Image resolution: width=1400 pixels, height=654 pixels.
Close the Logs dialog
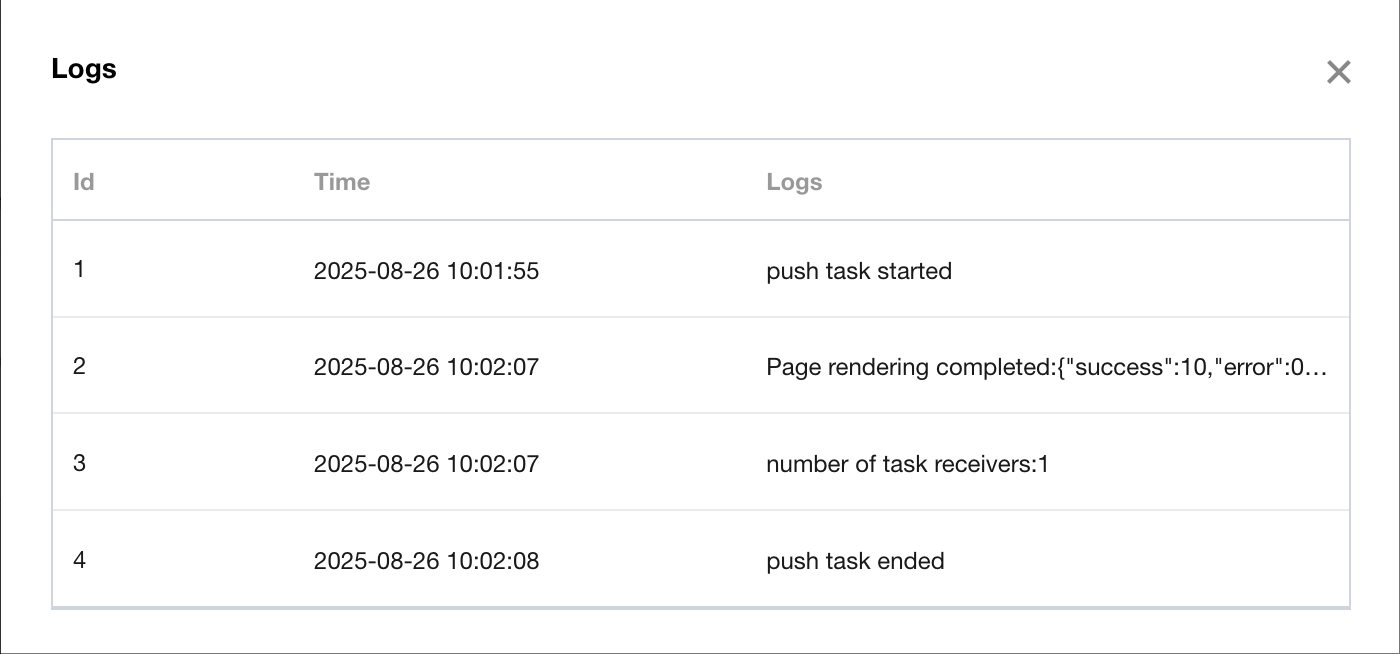1338,72
